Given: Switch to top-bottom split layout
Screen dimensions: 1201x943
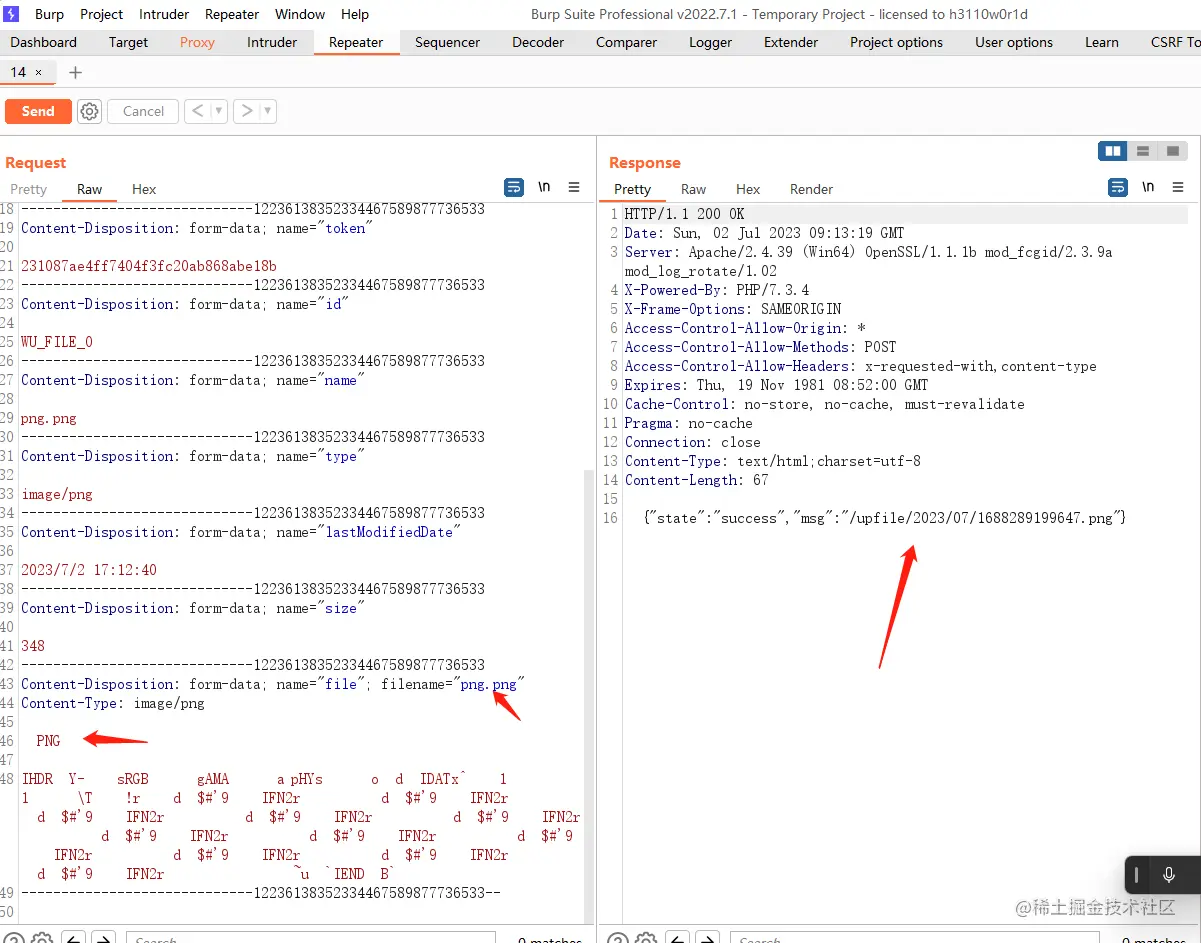Looking at the screenshot, I should (1143, 151).
